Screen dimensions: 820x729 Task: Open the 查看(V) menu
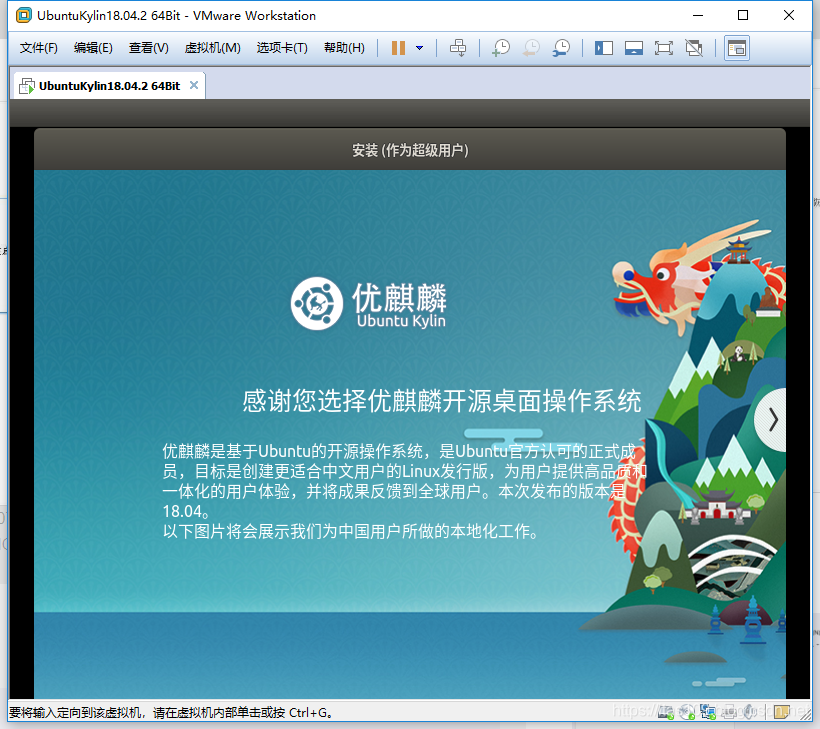click(149, 48)
